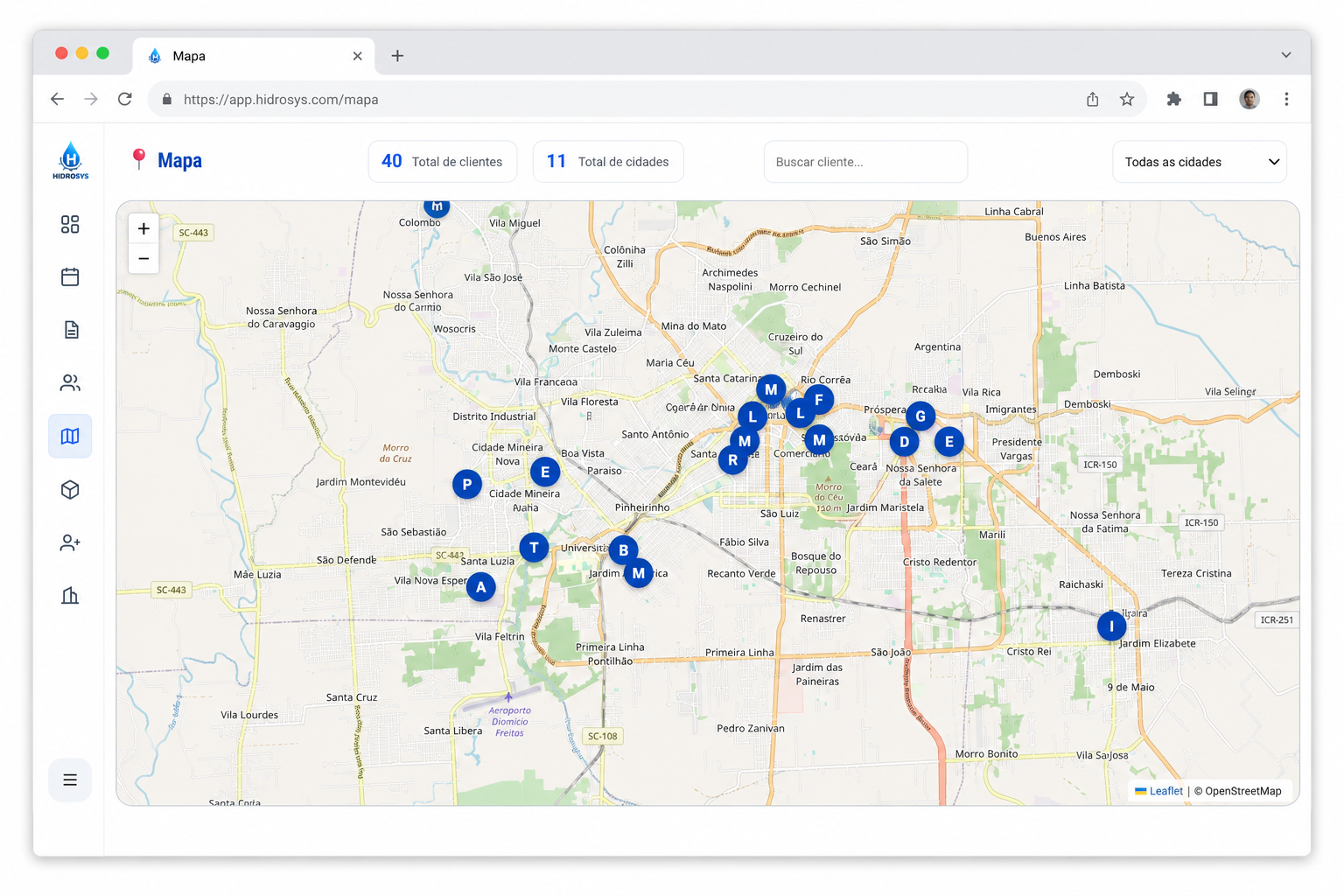1344x896 pixels.
Task: Share the page via share icon
Action: click(1092, 99)
